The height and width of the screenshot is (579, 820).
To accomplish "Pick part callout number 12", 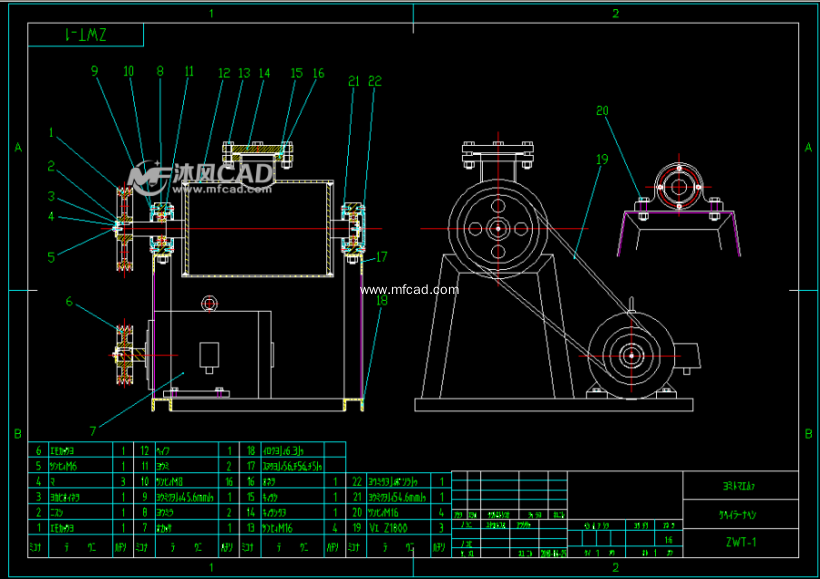I will [224, 73].
